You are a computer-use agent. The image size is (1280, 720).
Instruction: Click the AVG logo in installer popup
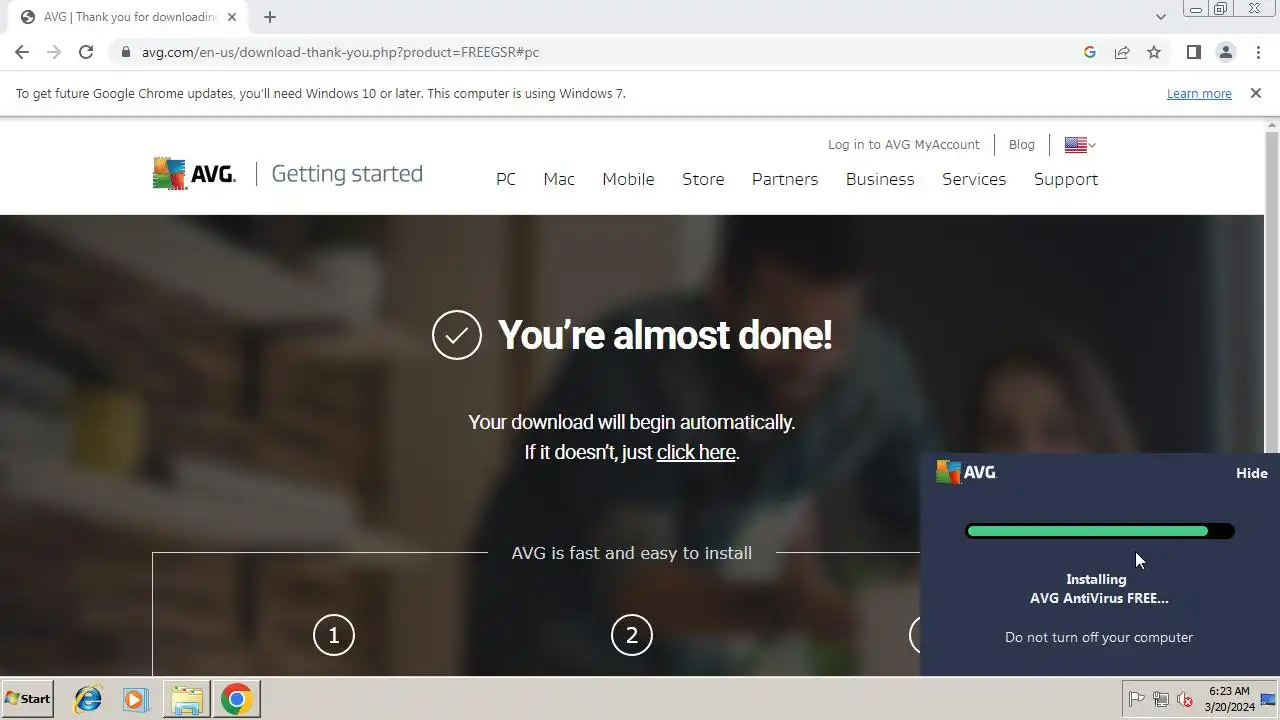[966, 472]
